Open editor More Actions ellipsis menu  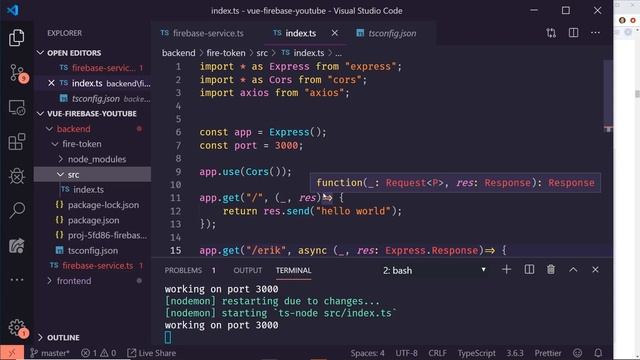(x=595, y=33)
